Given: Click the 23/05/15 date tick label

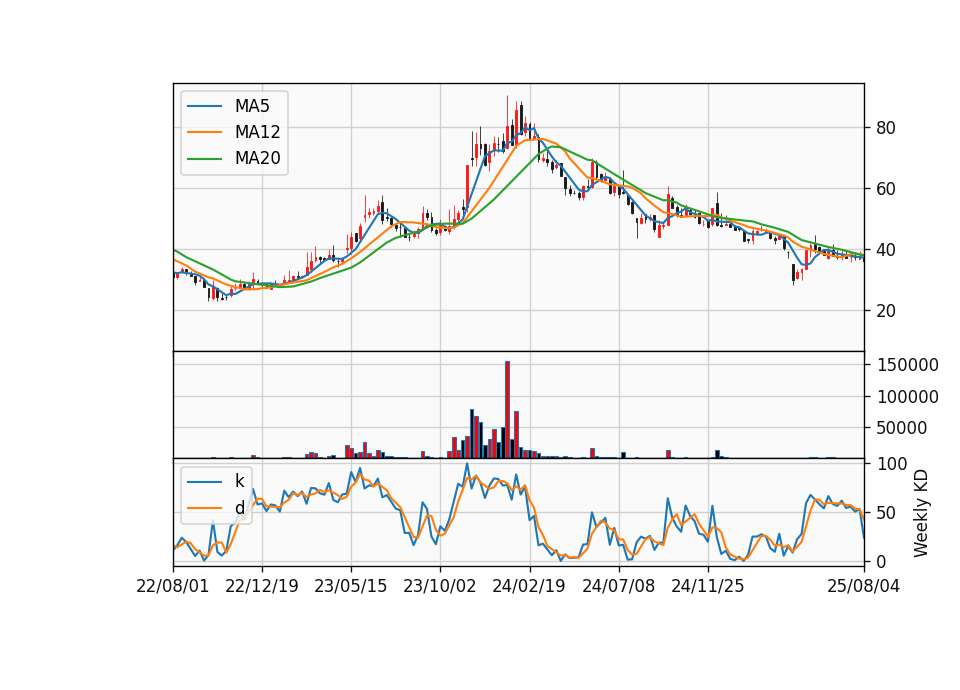Looking at the screenshot, I should click(x=351, y=586).
